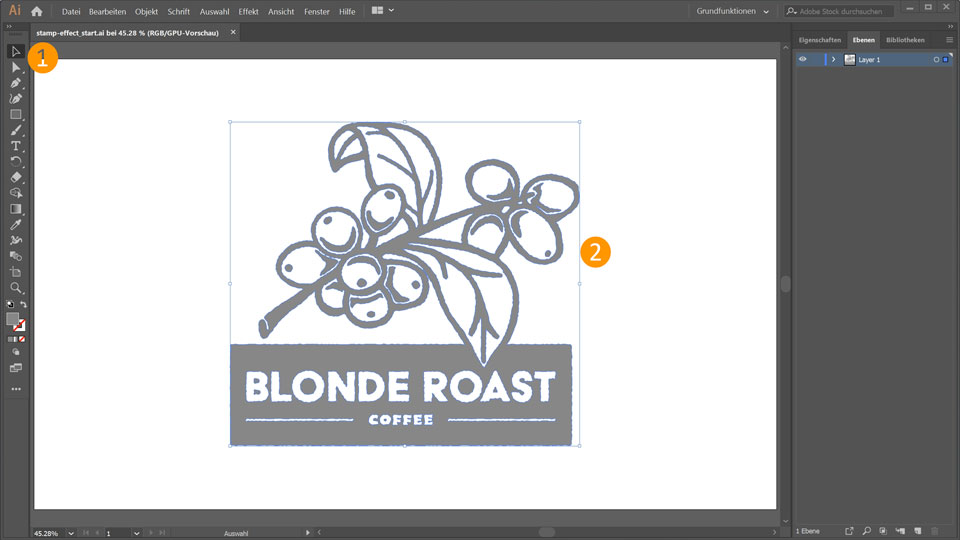Select the Eraser tool
The height and width of the screenshot is (540, 960).
[16, 178]
